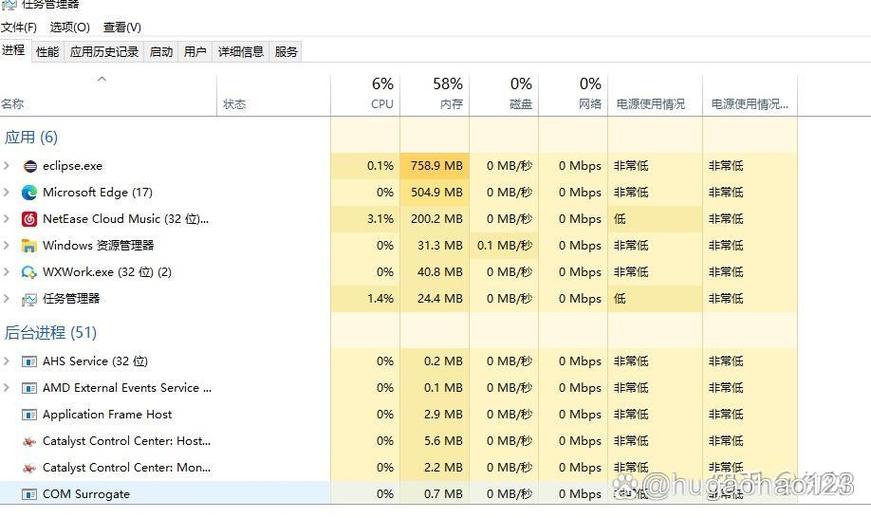The image size is (871, 518).
Task: Click the eclipse.exe process icon
Action: (x=29, y=166)
